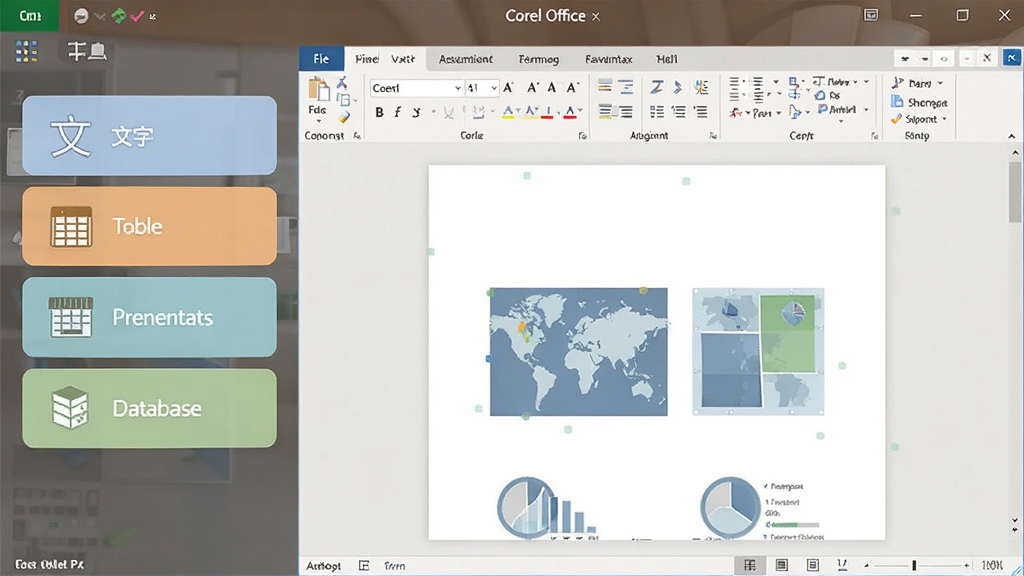Click the decrease indent icon
The width and height of the screenshot is (1024, 576).
coord(679,112)
